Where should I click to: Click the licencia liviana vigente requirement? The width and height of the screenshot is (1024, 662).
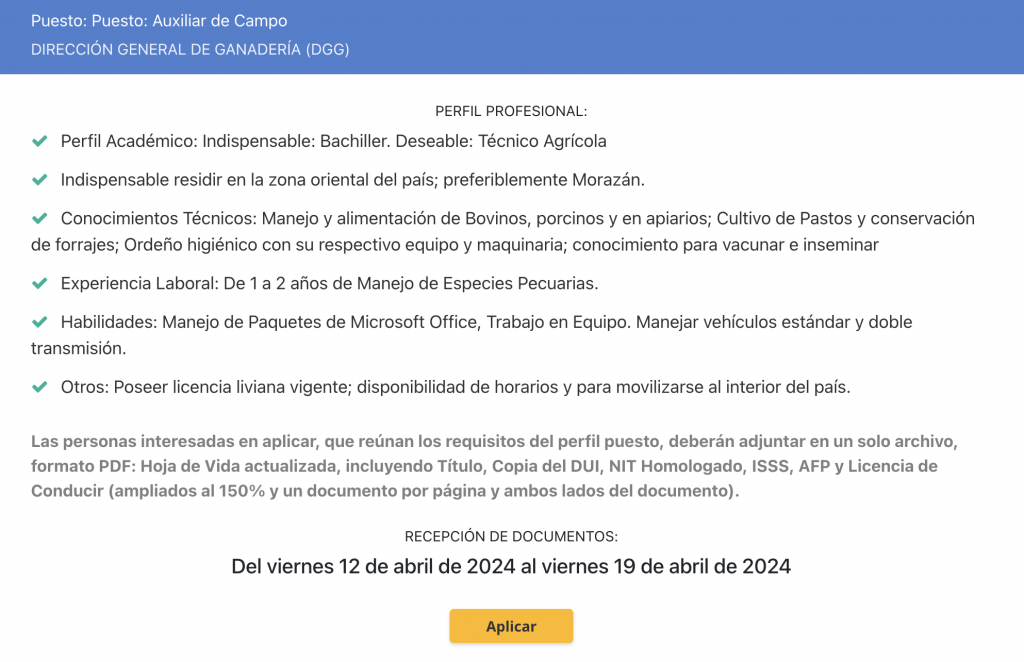coord(455,387)
